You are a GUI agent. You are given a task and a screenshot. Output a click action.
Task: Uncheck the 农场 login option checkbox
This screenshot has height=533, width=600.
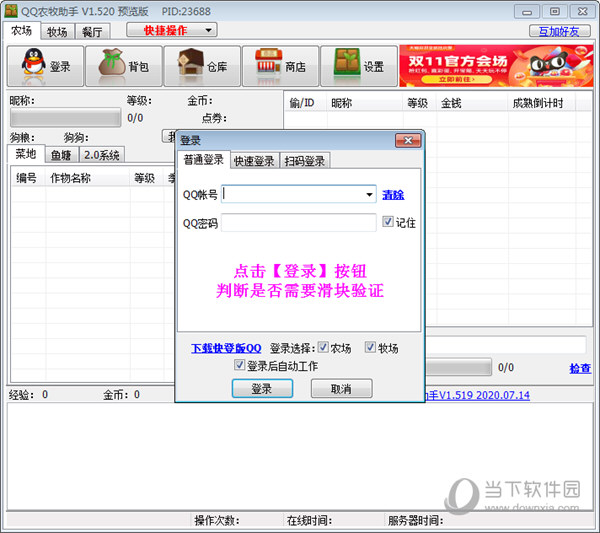coord(323,348)
